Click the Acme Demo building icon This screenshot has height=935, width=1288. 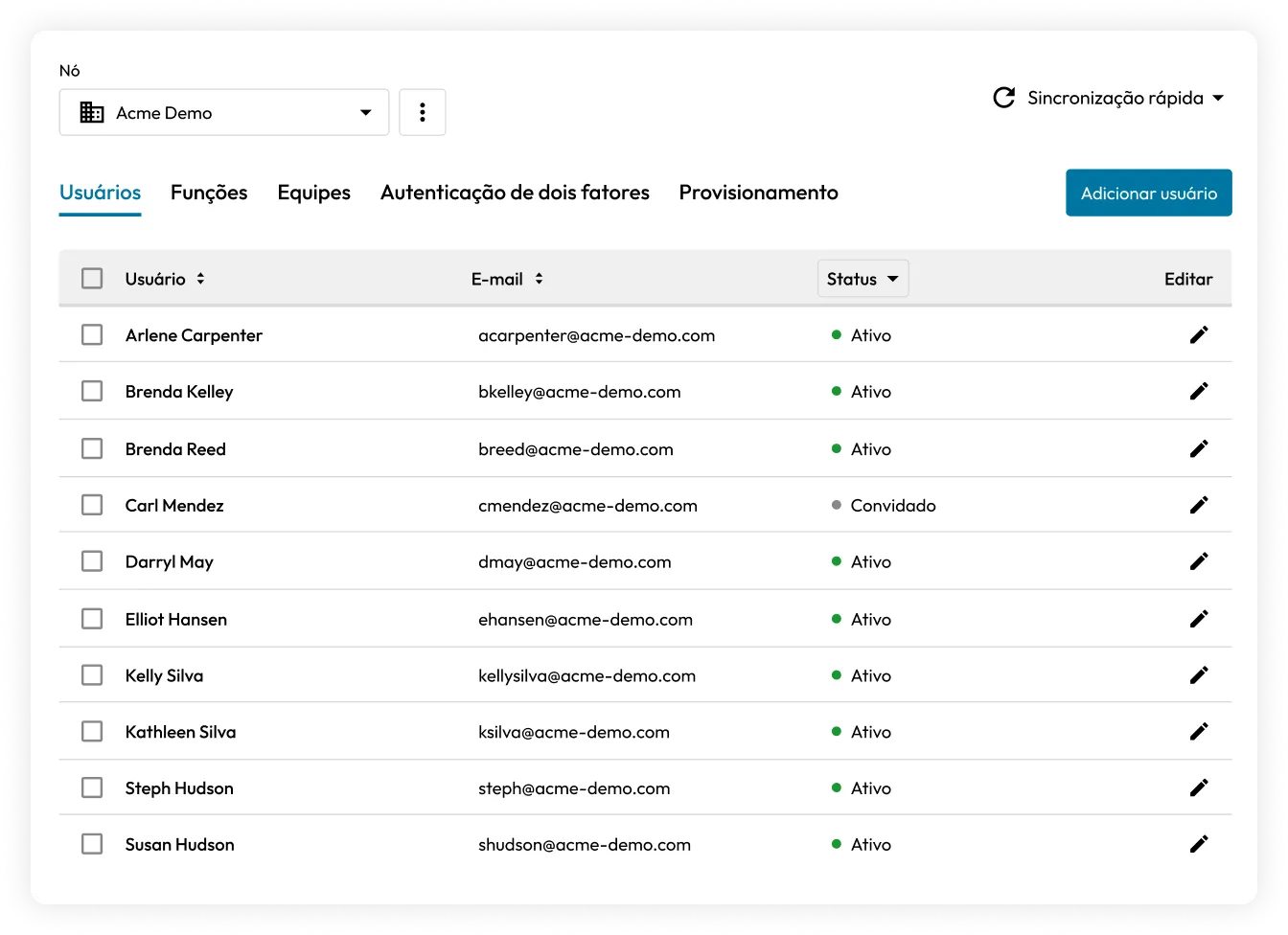pyautogui.click(x=92, y=112)
